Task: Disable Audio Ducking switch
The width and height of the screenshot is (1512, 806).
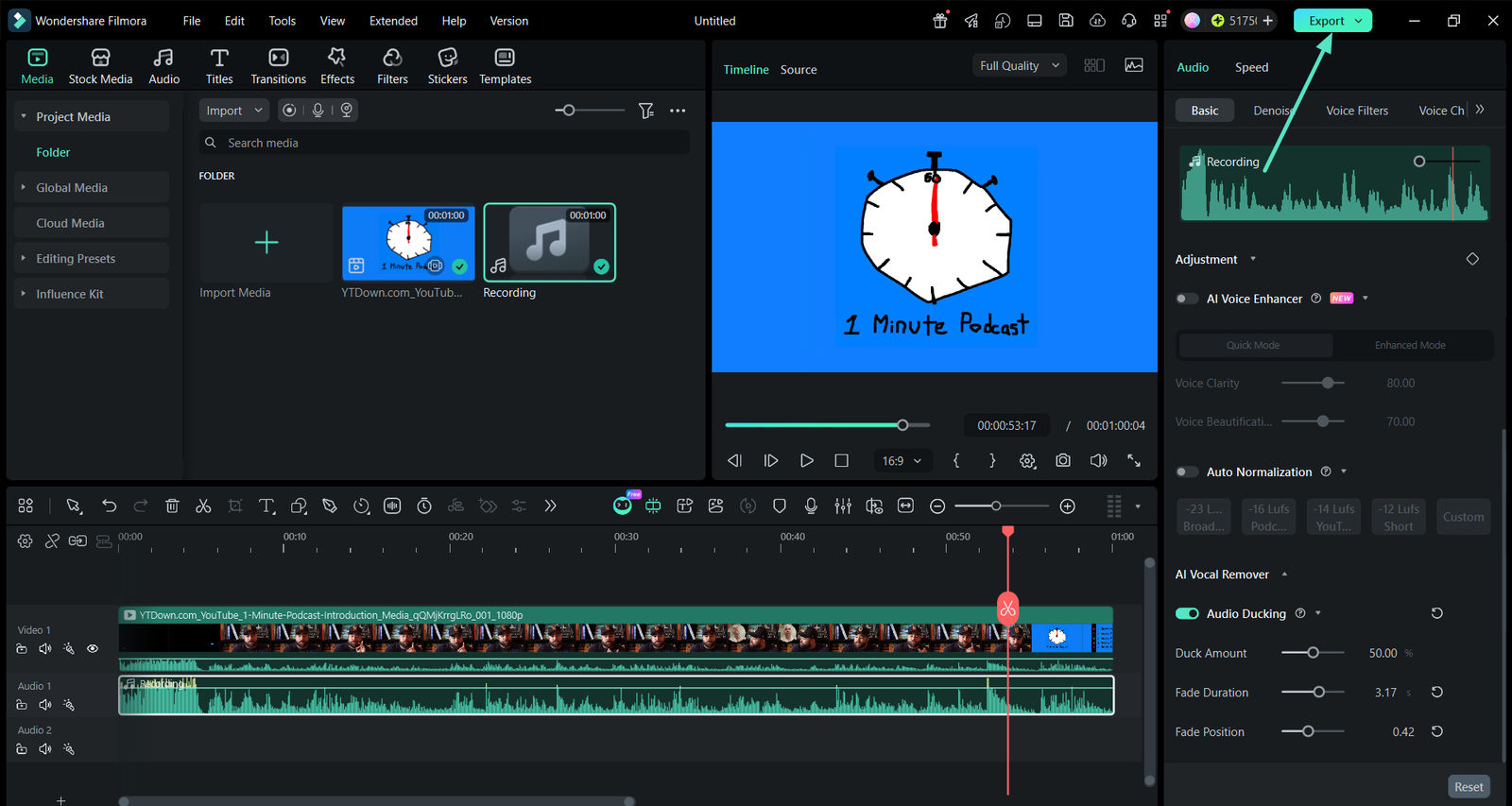Action: coord(1186,613)
